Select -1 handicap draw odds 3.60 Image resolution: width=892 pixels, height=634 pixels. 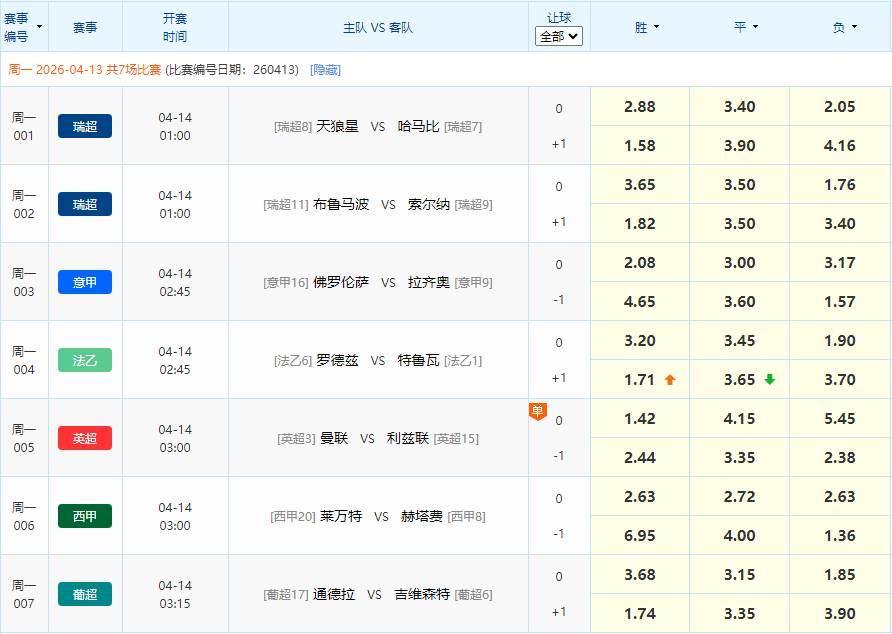point(740,302)
